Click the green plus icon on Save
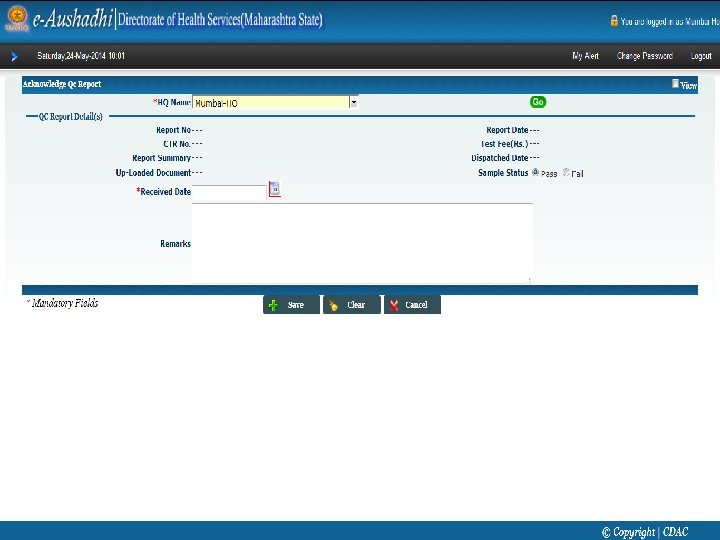 click(273, 305)
